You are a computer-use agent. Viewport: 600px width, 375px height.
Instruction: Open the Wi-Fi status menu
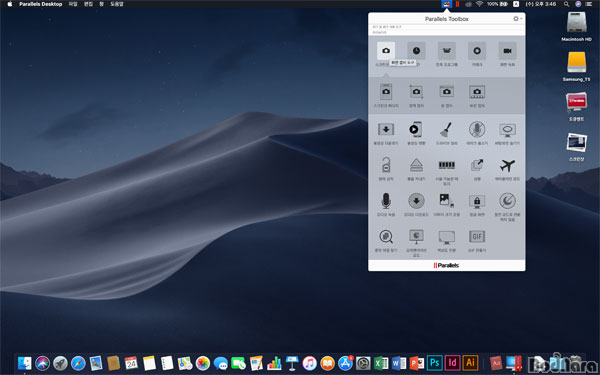(x=479, y=4)
